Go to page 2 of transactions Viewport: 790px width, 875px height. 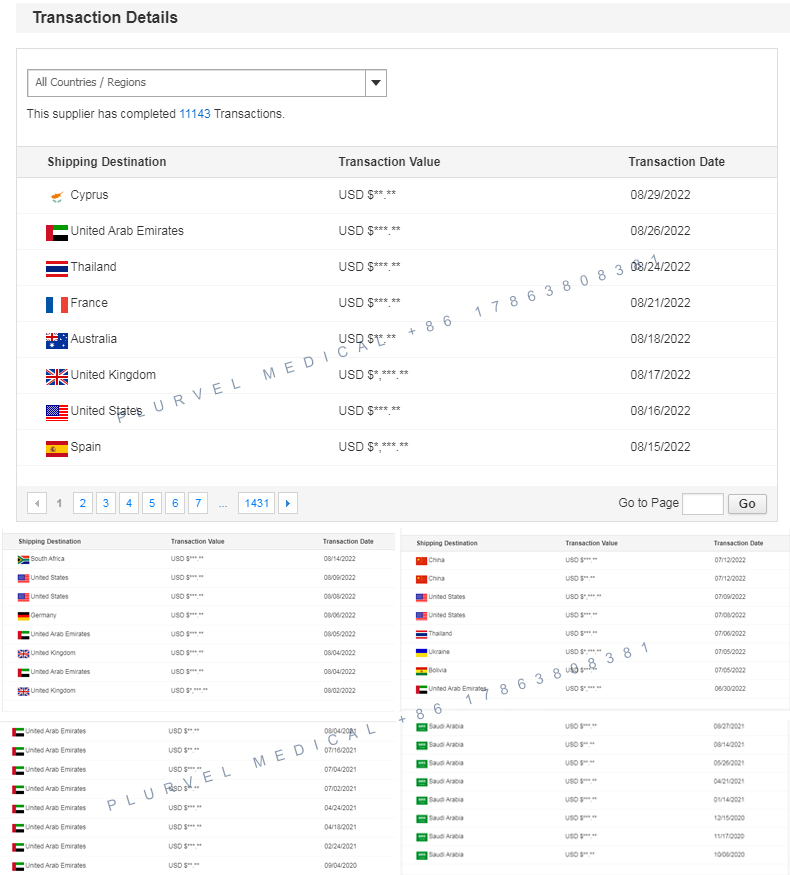point(83,503)
